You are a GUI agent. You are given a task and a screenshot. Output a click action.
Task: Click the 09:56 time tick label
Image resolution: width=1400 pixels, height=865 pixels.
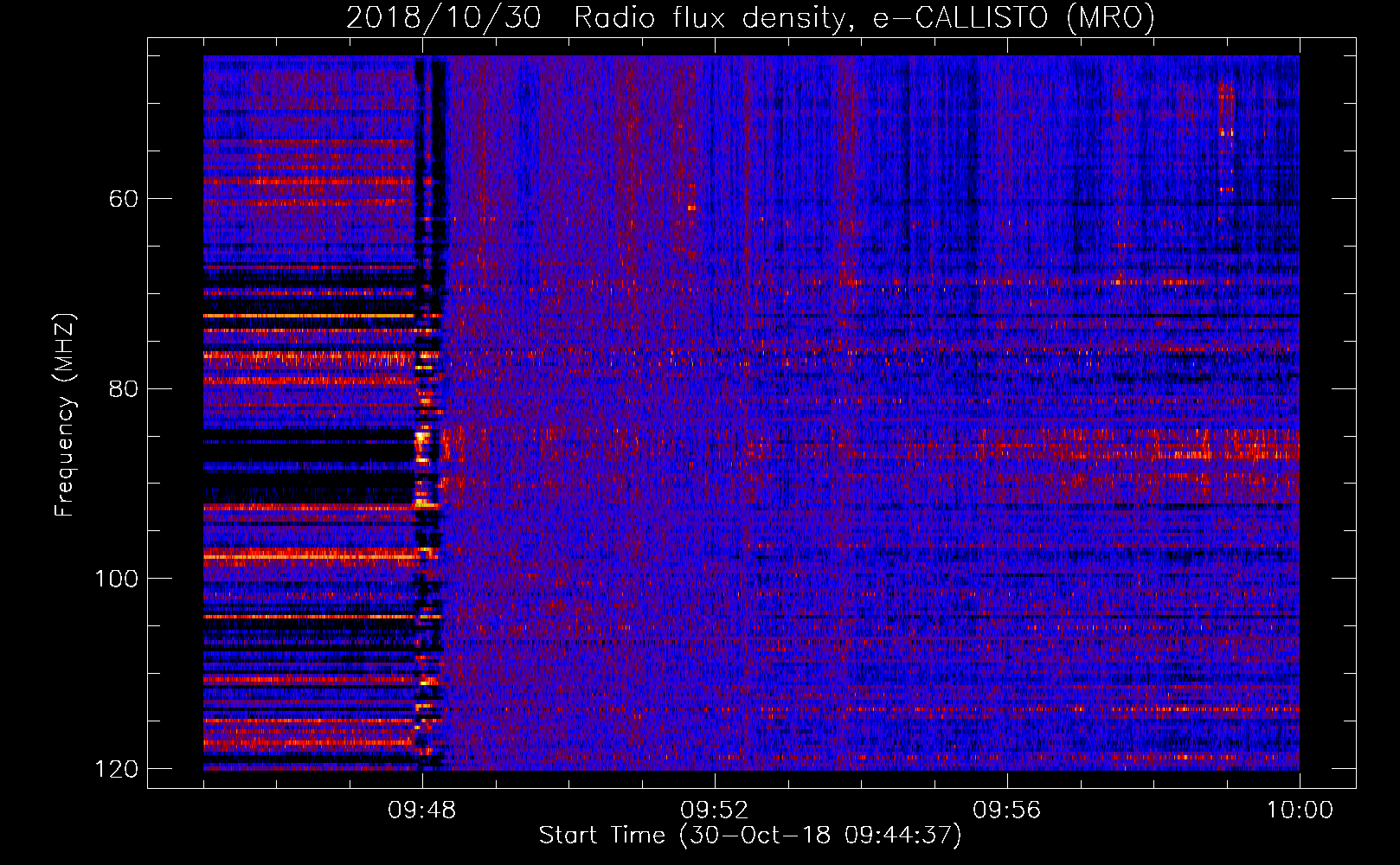pyautogui.click(x=1007, y=811)
